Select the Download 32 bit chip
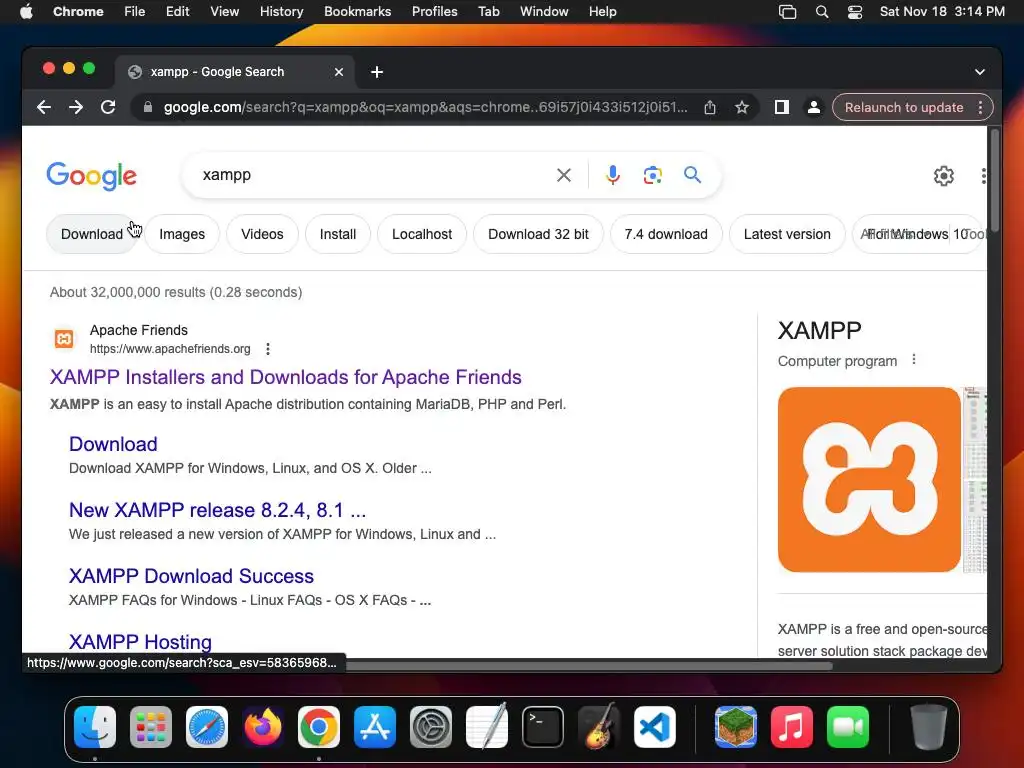 (538, 234)
